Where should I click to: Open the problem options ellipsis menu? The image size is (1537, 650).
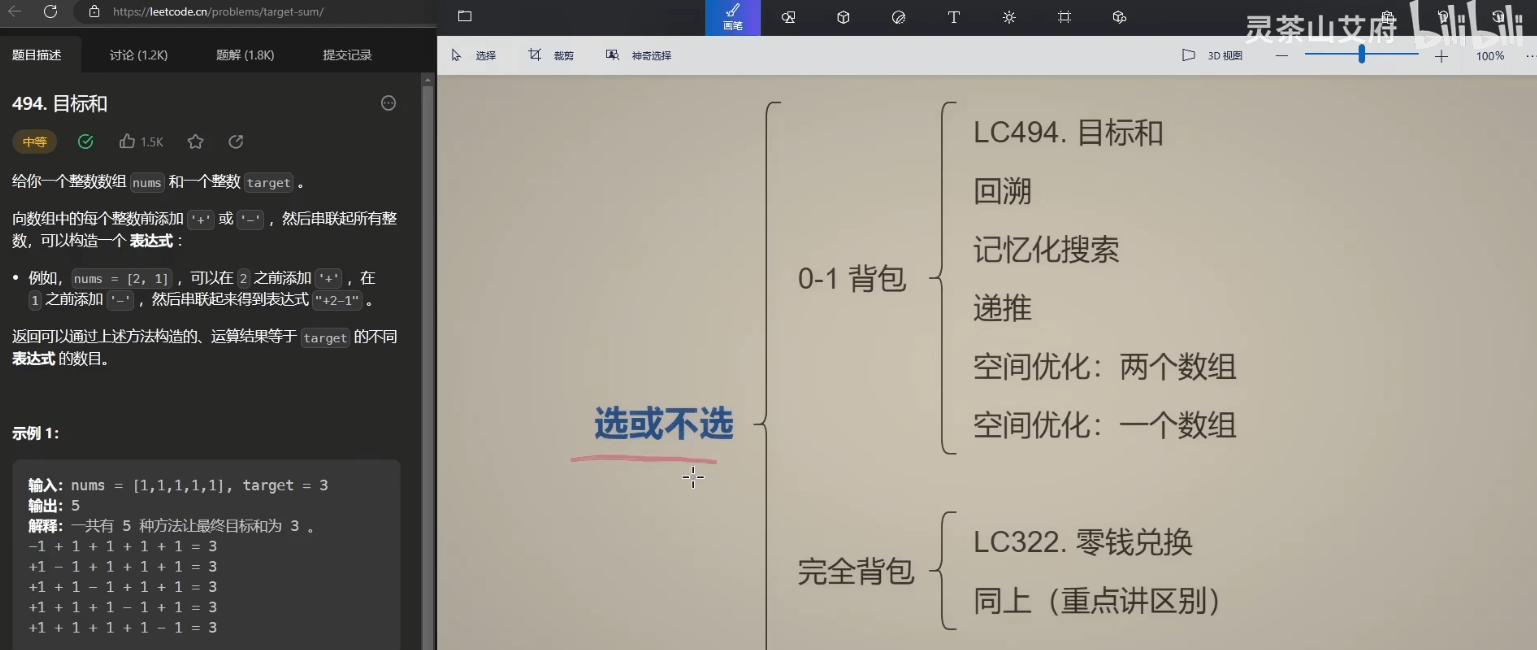388,103
